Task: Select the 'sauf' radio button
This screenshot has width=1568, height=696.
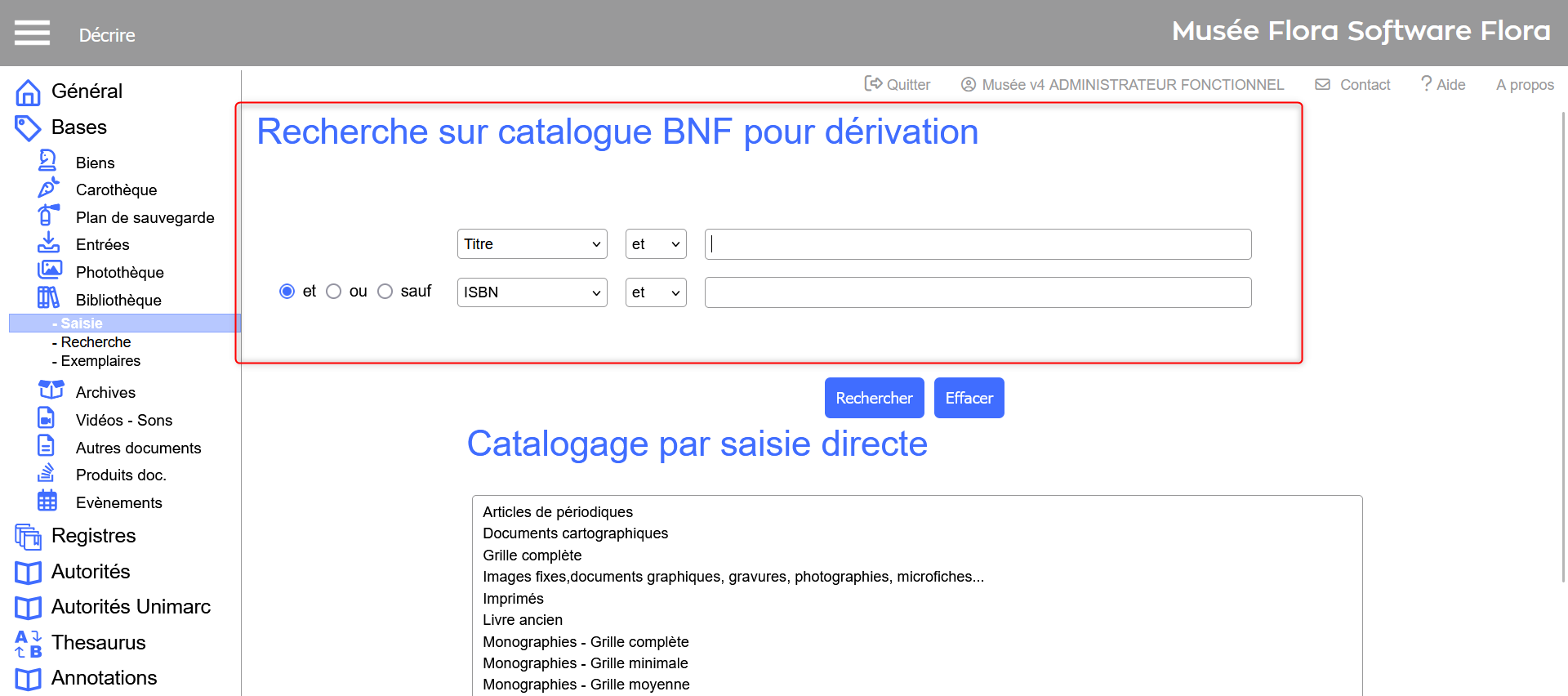Action: (x=385, y=292)
